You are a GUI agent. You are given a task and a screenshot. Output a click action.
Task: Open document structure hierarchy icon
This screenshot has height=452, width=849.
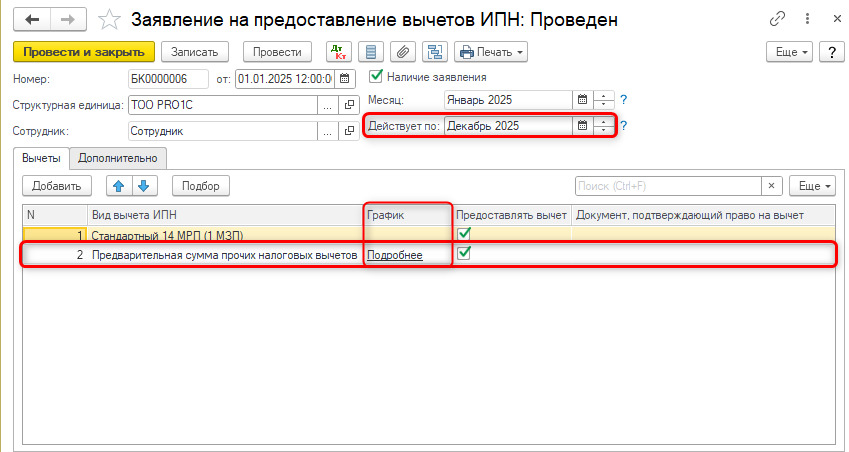tap(435, 52)
